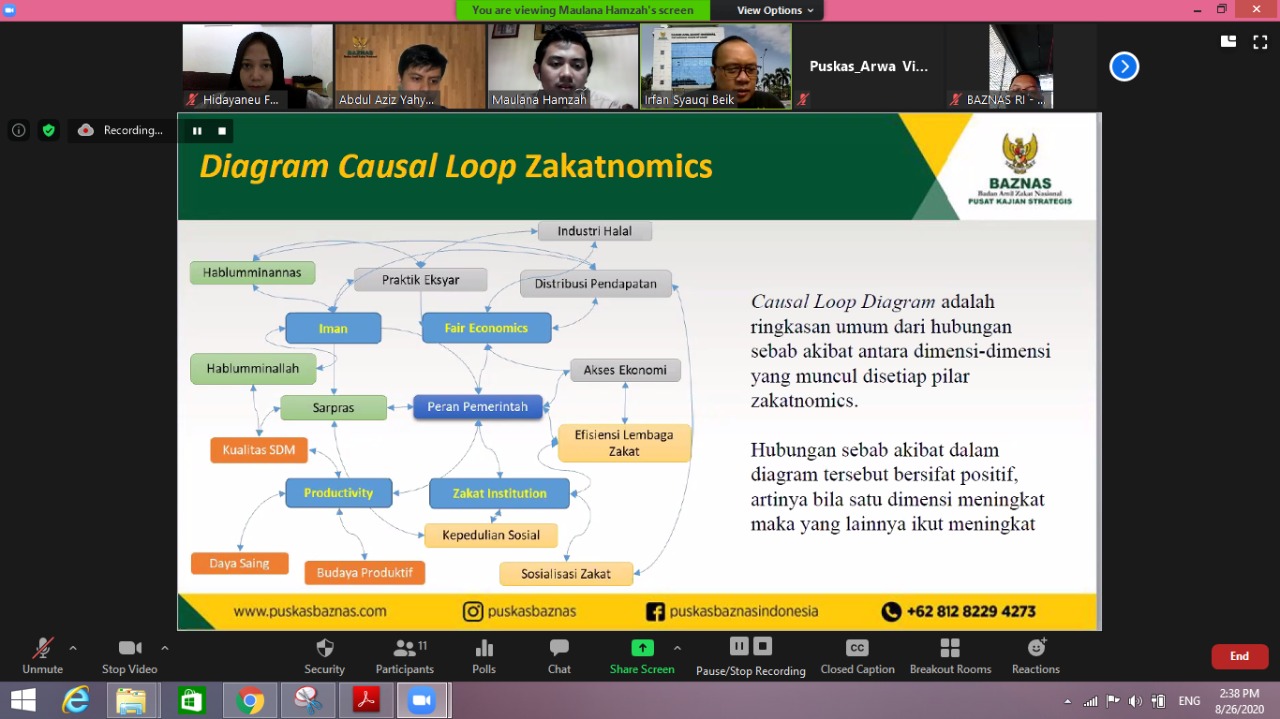Click the red End meeting button
This screenshot has height=719, width=1280.
click(1239, 656)
